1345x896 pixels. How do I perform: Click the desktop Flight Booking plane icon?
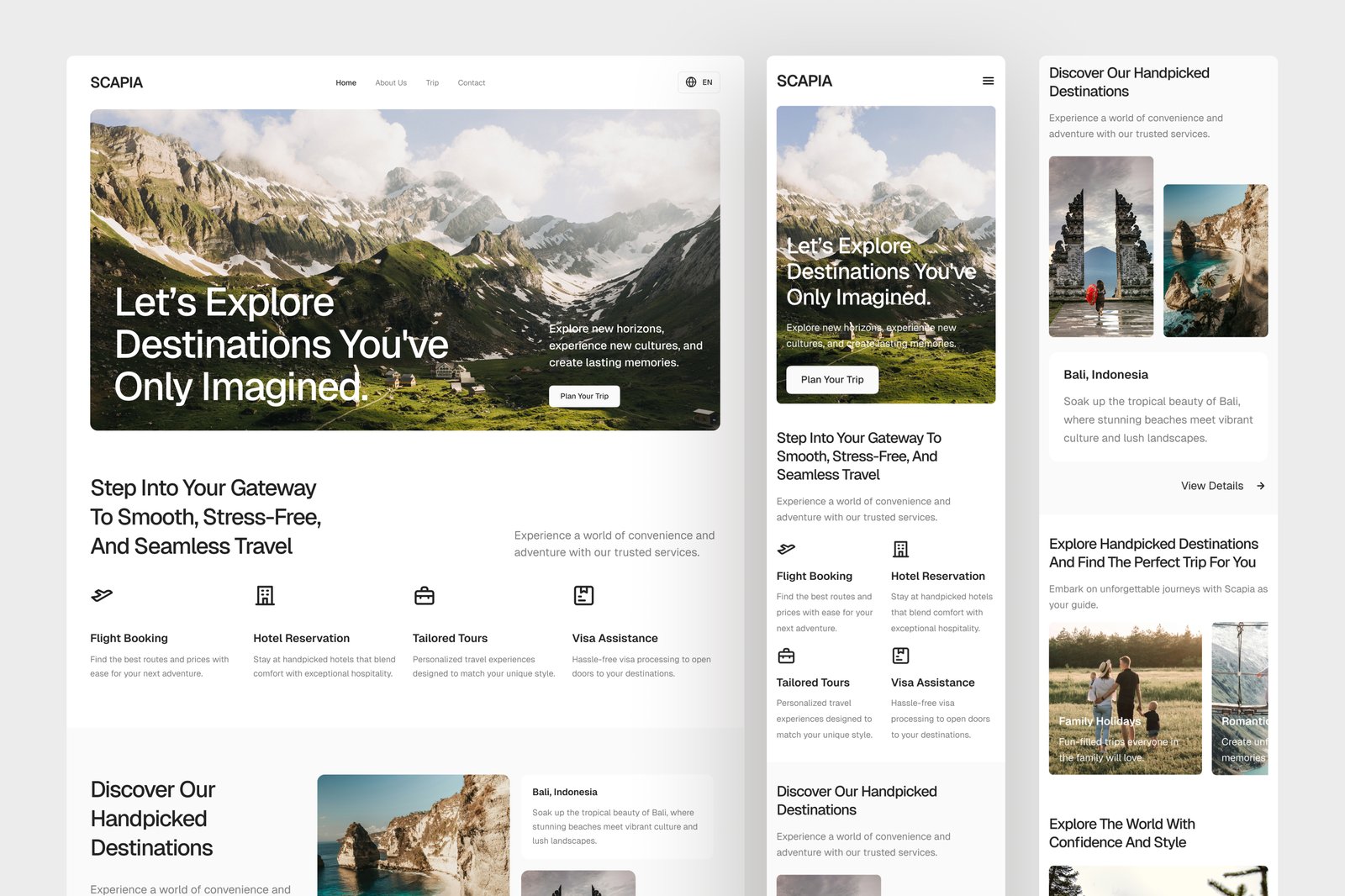coord(102,595)
